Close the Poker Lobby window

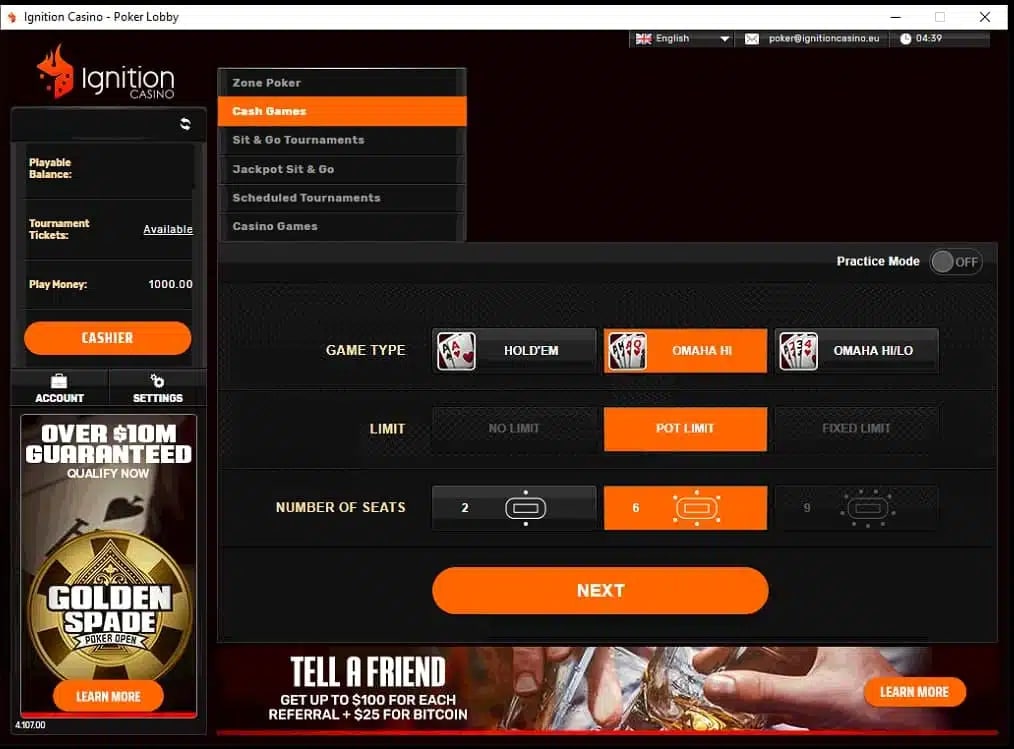pos(985,17)
